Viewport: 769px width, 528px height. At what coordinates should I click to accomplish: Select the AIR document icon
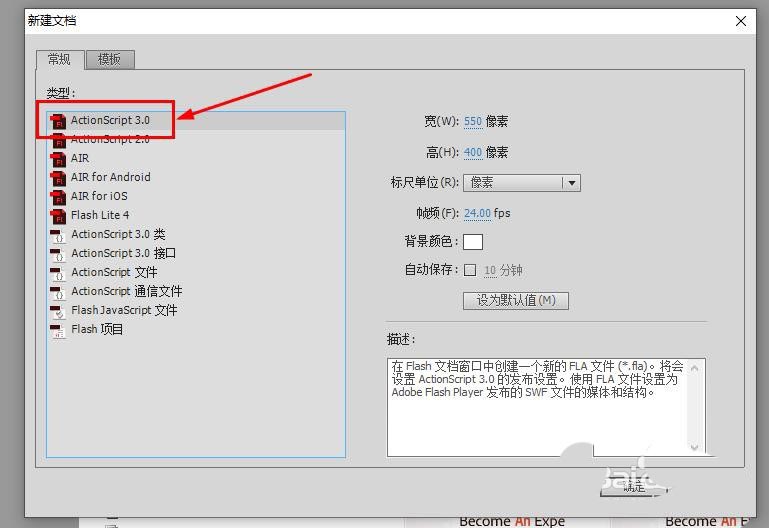pyautogui.click(x=58, y=159)
